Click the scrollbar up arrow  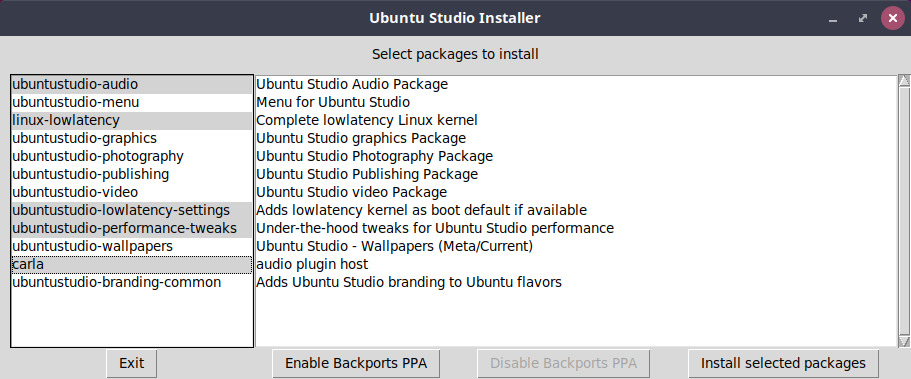(x=904, y=81)
